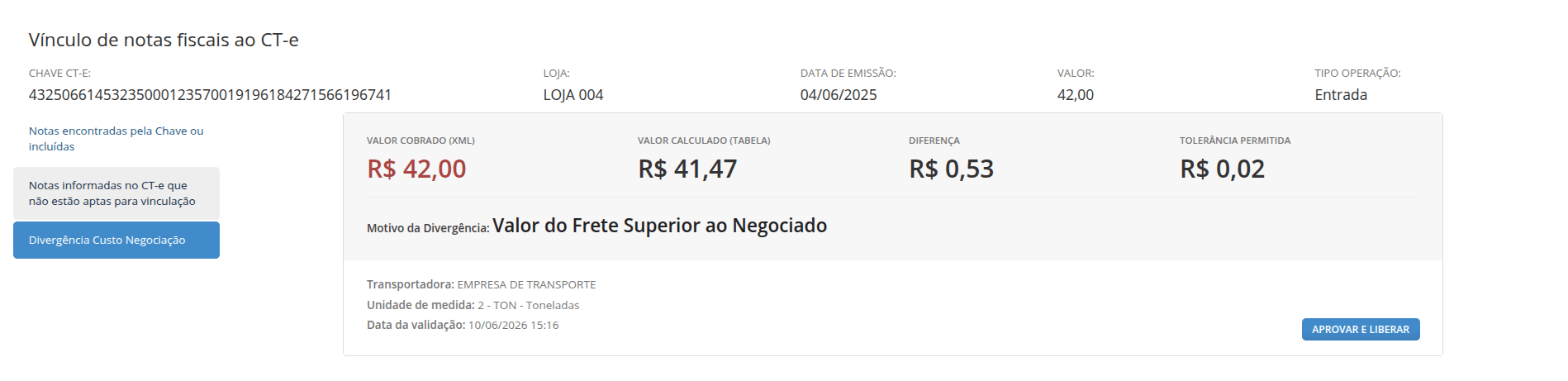
Task: Click the TOLERÂNCIA PERMITIDA label
Action: (x=1235, y=140)
